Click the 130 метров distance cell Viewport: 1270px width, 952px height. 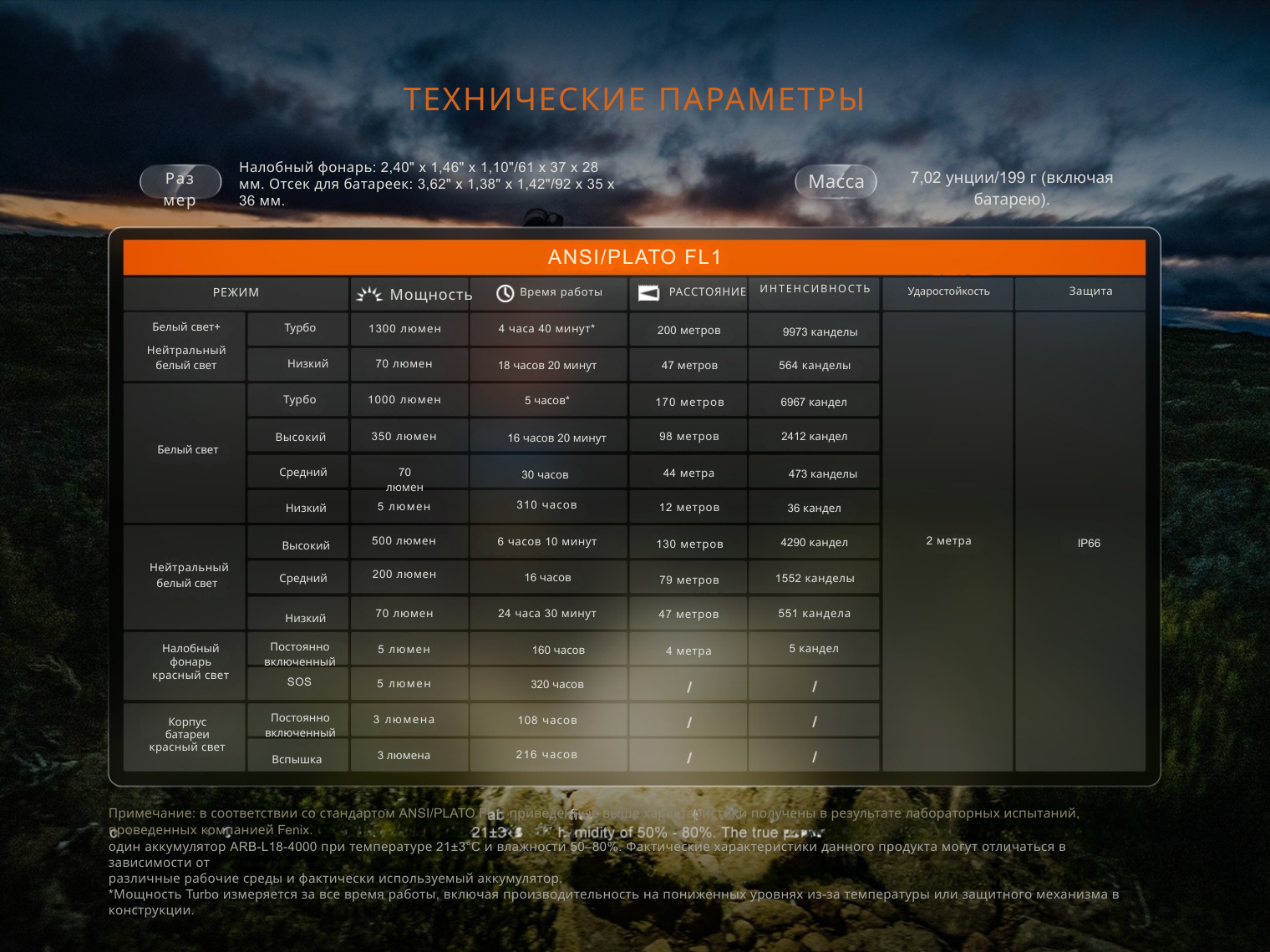tap(689, 544)
